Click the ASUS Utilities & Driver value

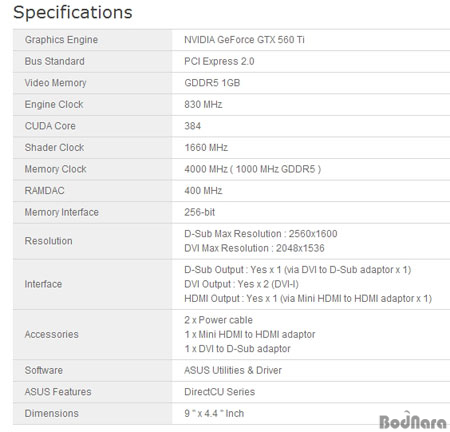click(233, 370)
